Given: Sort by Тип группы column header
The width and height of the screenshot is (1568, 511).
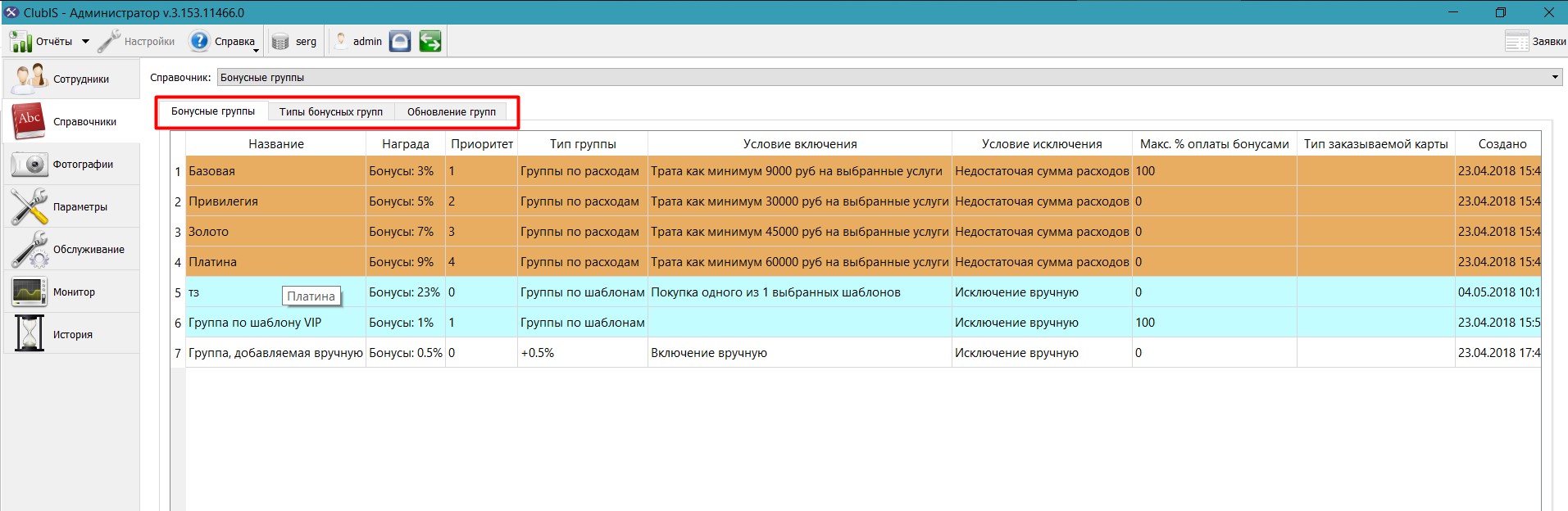Looking at the screenshot, I should coord(583,144).
